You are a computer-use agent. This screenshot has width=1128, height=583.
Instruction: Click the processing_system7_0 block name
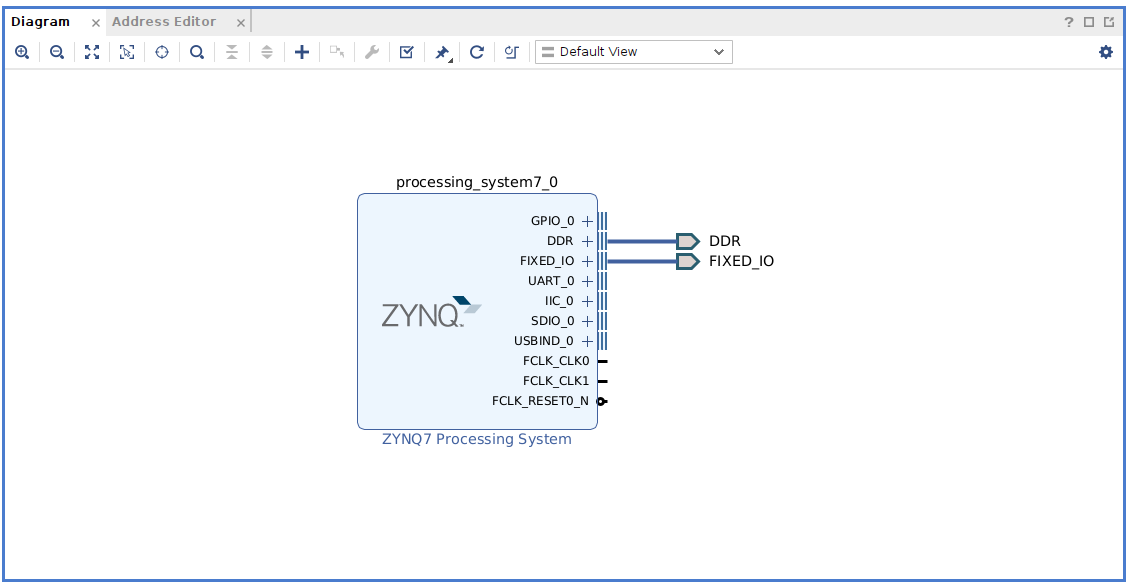coord(477,183)
